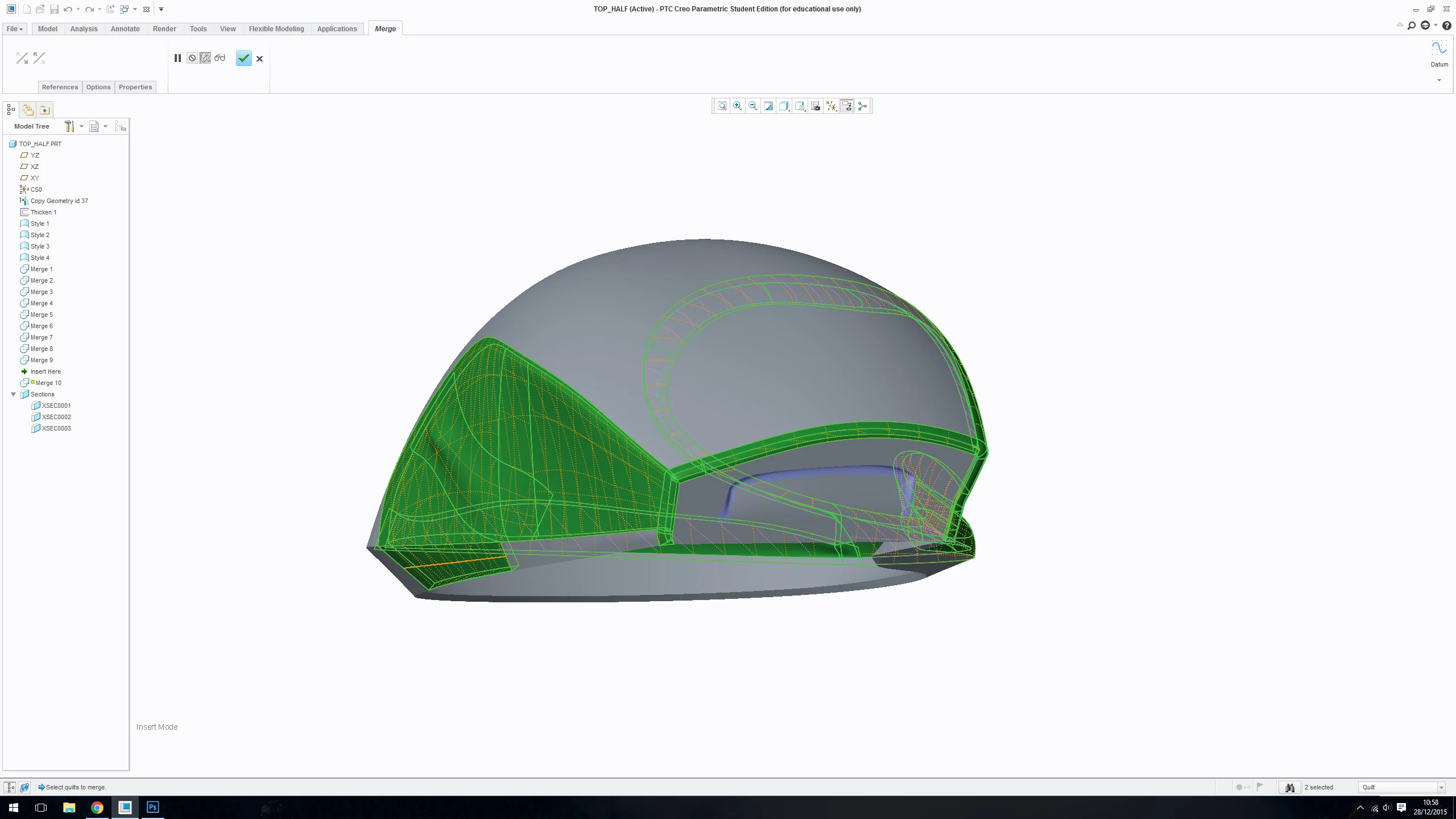1456x819 pixels.
Task: Toggle the attached geometry preview mode
Action: pos(205,58)
